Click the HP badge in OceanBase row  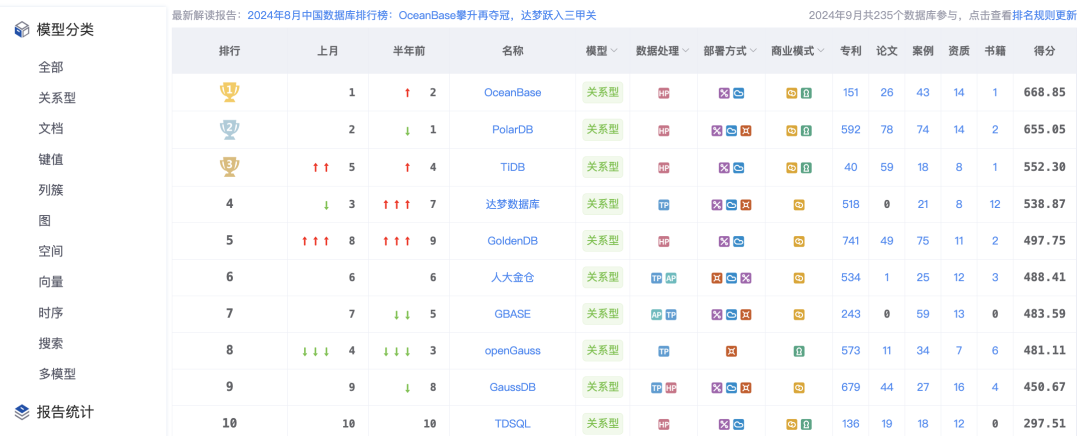tap(664, 93)
